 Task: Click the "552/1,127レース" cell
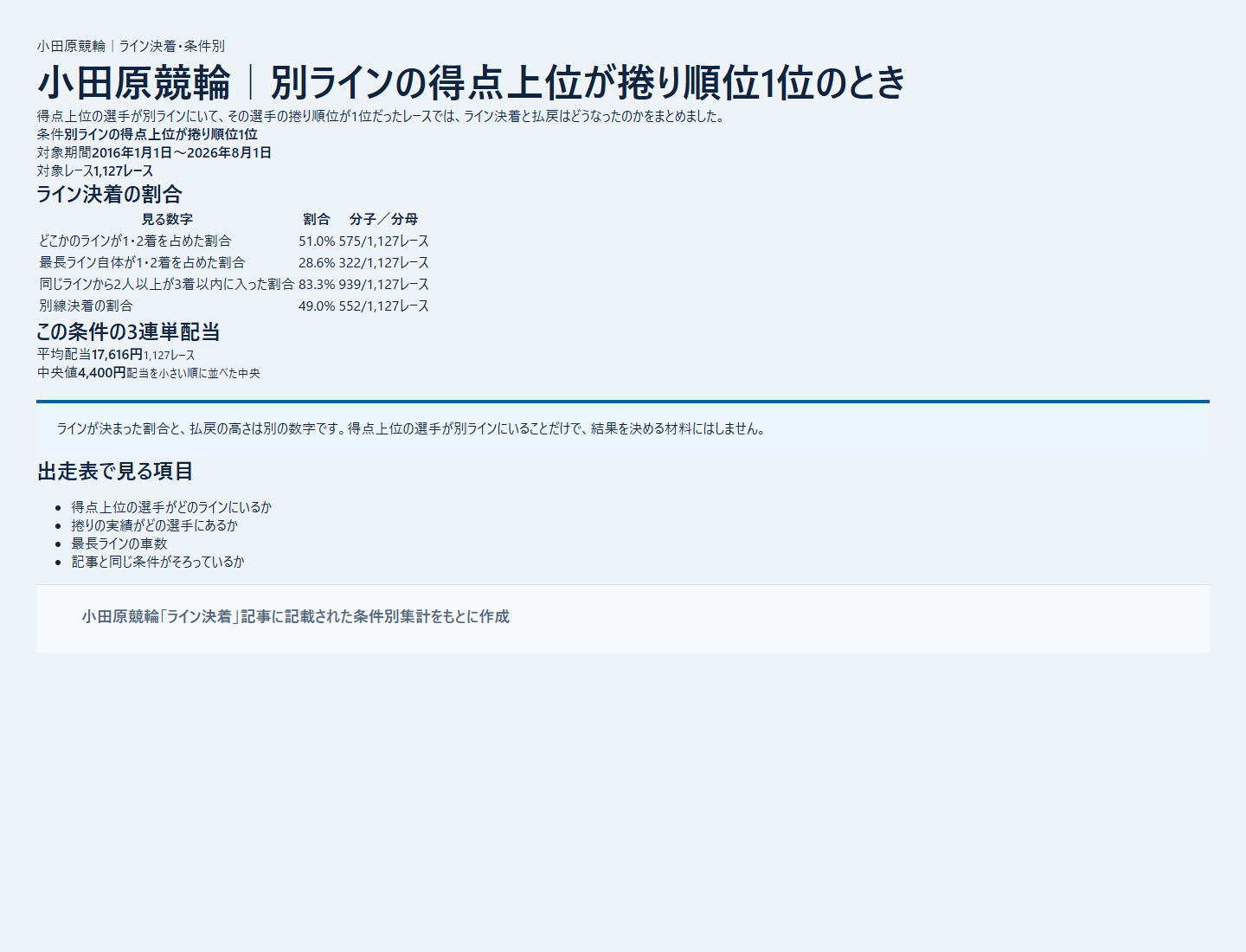[384, 306]
